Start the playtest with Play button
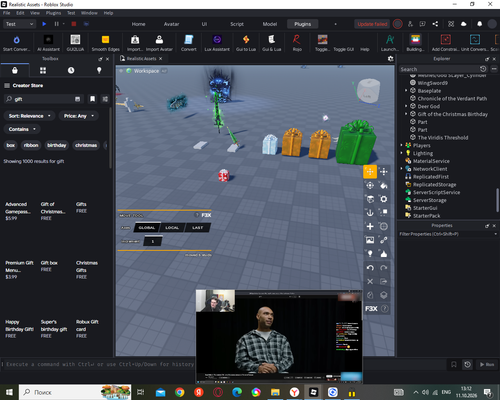Image resolution: width=500 pixels, height=400 pixels. coord(44,24)
